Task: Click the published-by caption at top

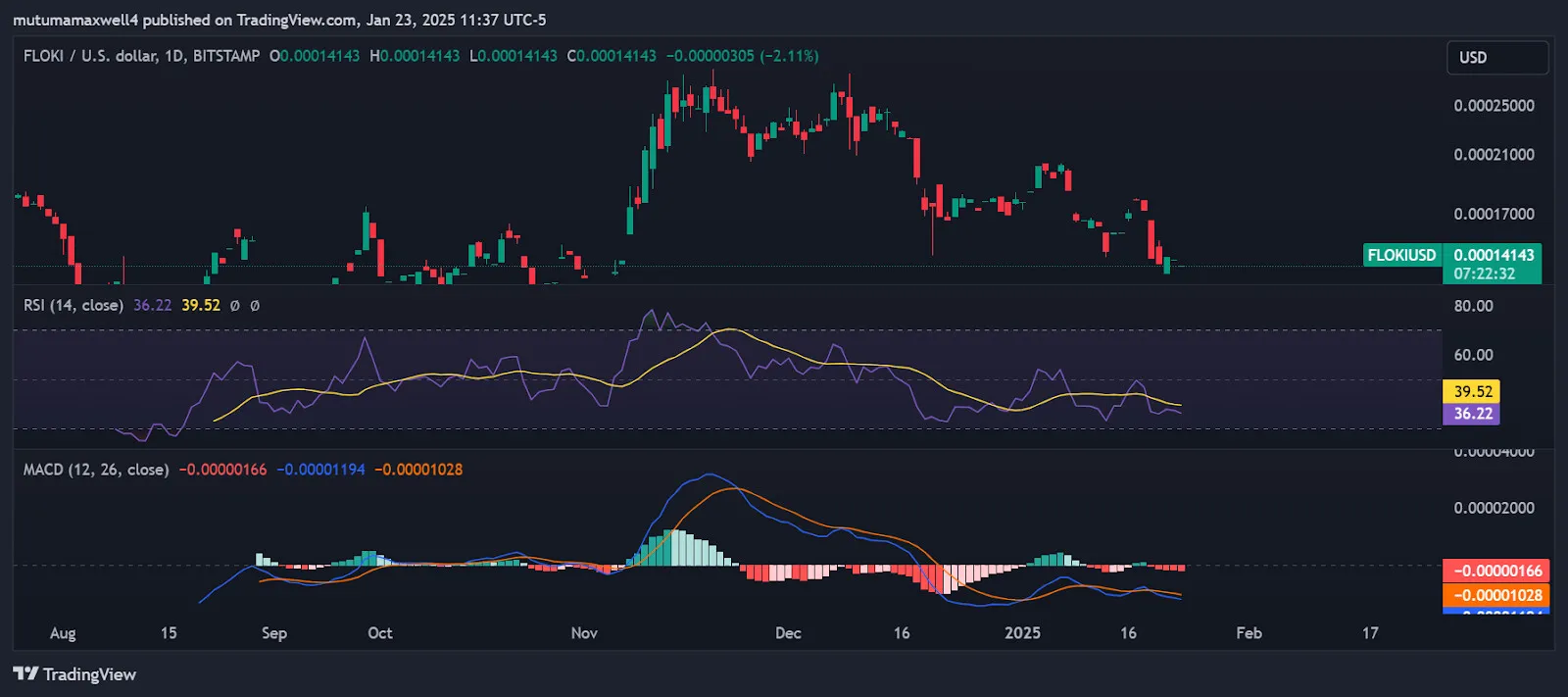Action: (279, 20)
